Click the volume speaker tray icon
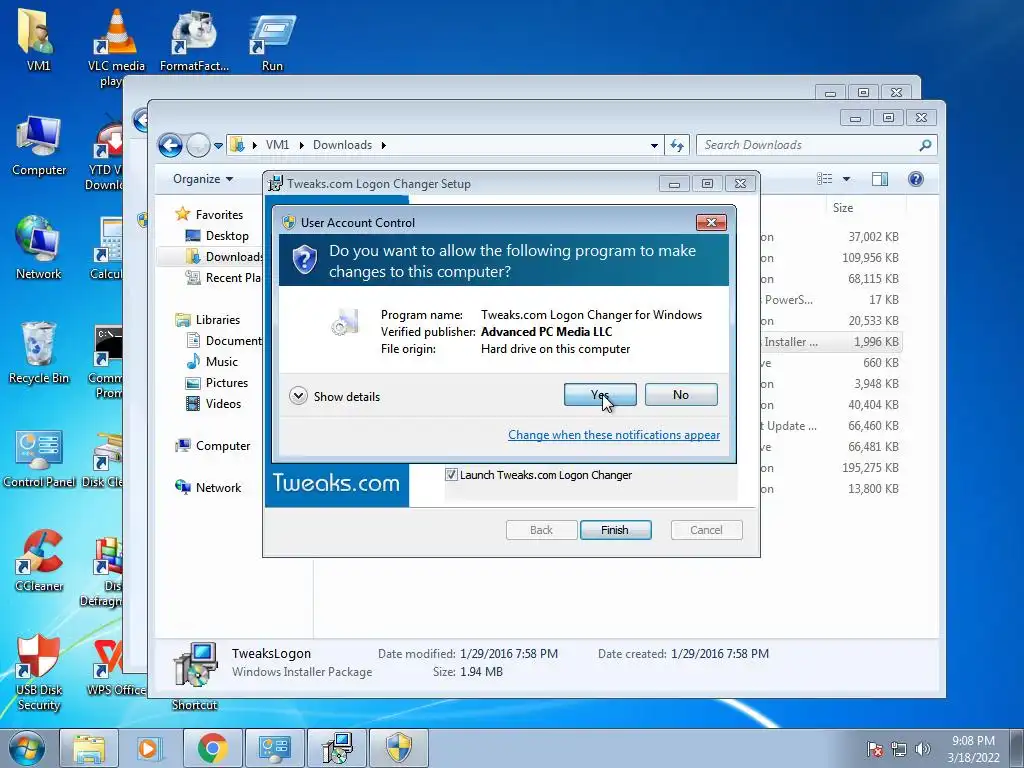Image resolution: width=1024 pixels, height=768 pixels. (923, 749)
